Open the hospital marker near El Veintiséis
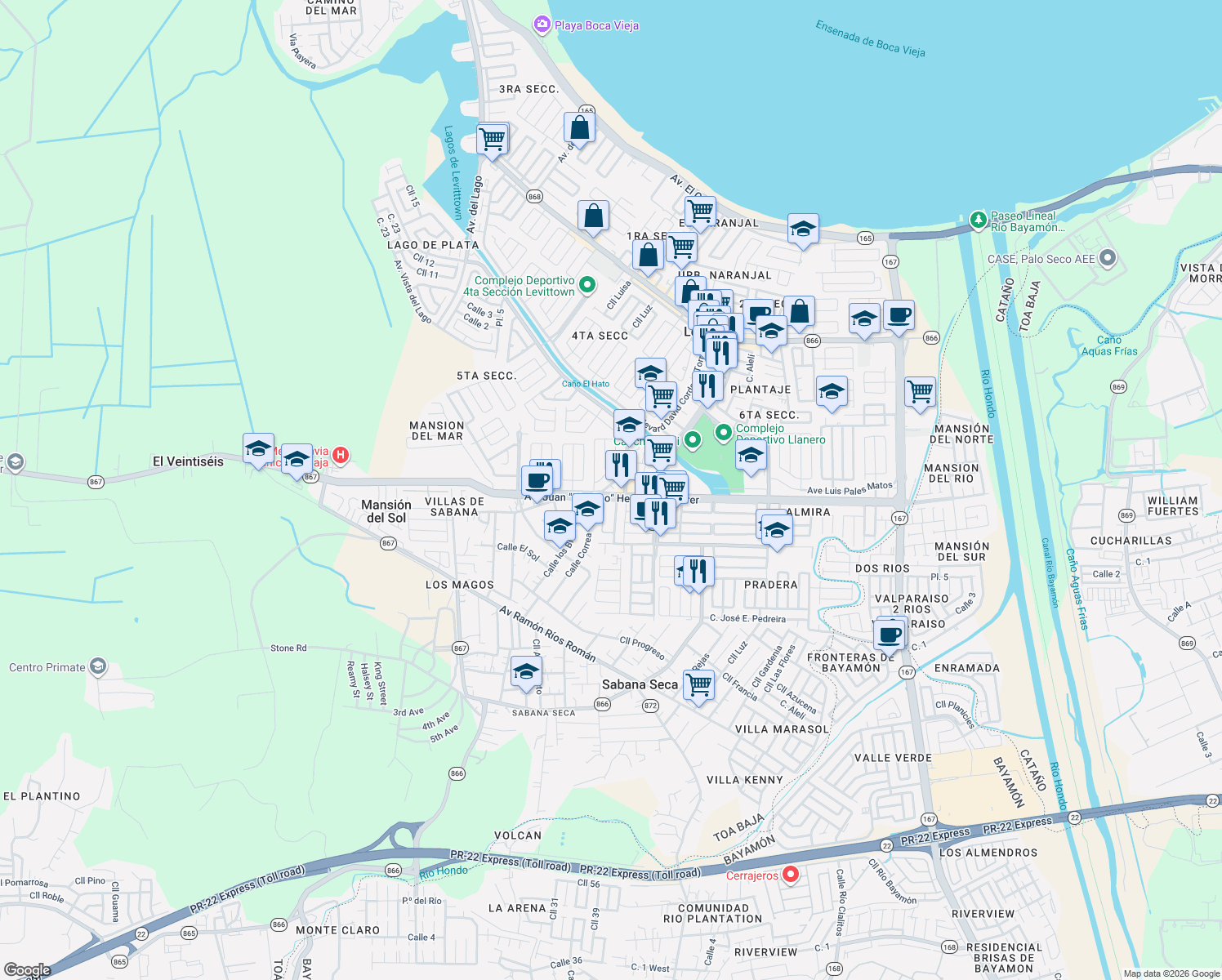This screenshot has width=1222, height=980. (341, 456)
